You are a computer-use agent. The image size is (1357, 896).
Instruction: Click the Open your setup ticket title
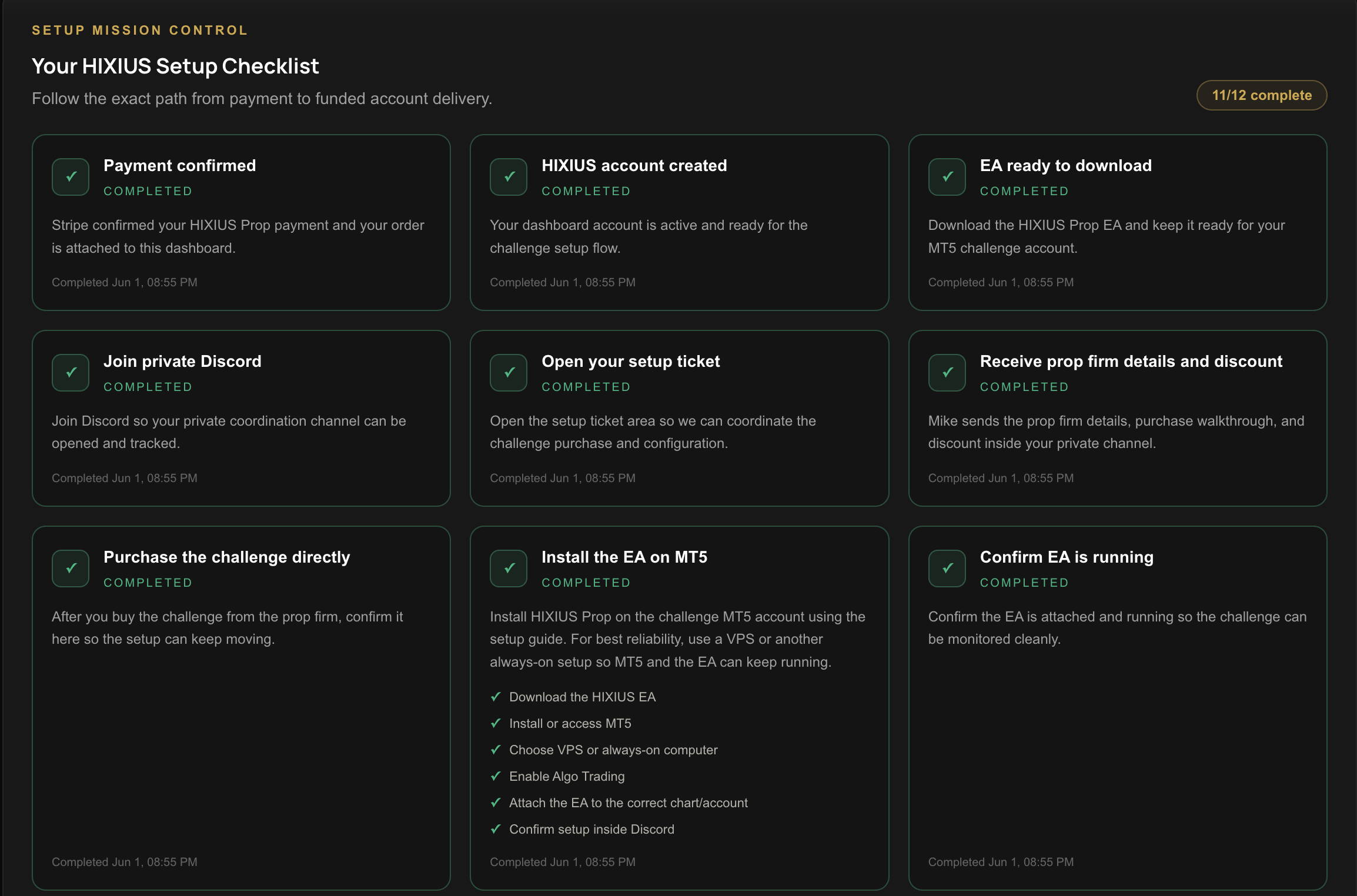(x=631, y=361)
